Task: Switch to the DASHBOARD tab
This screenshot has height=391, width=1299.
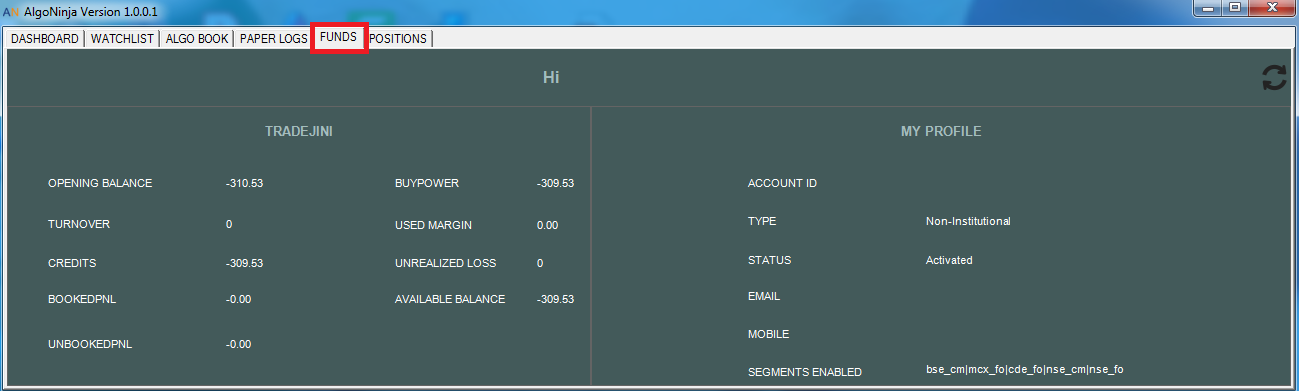Action: pyautogui.click(x=45, y=39)
